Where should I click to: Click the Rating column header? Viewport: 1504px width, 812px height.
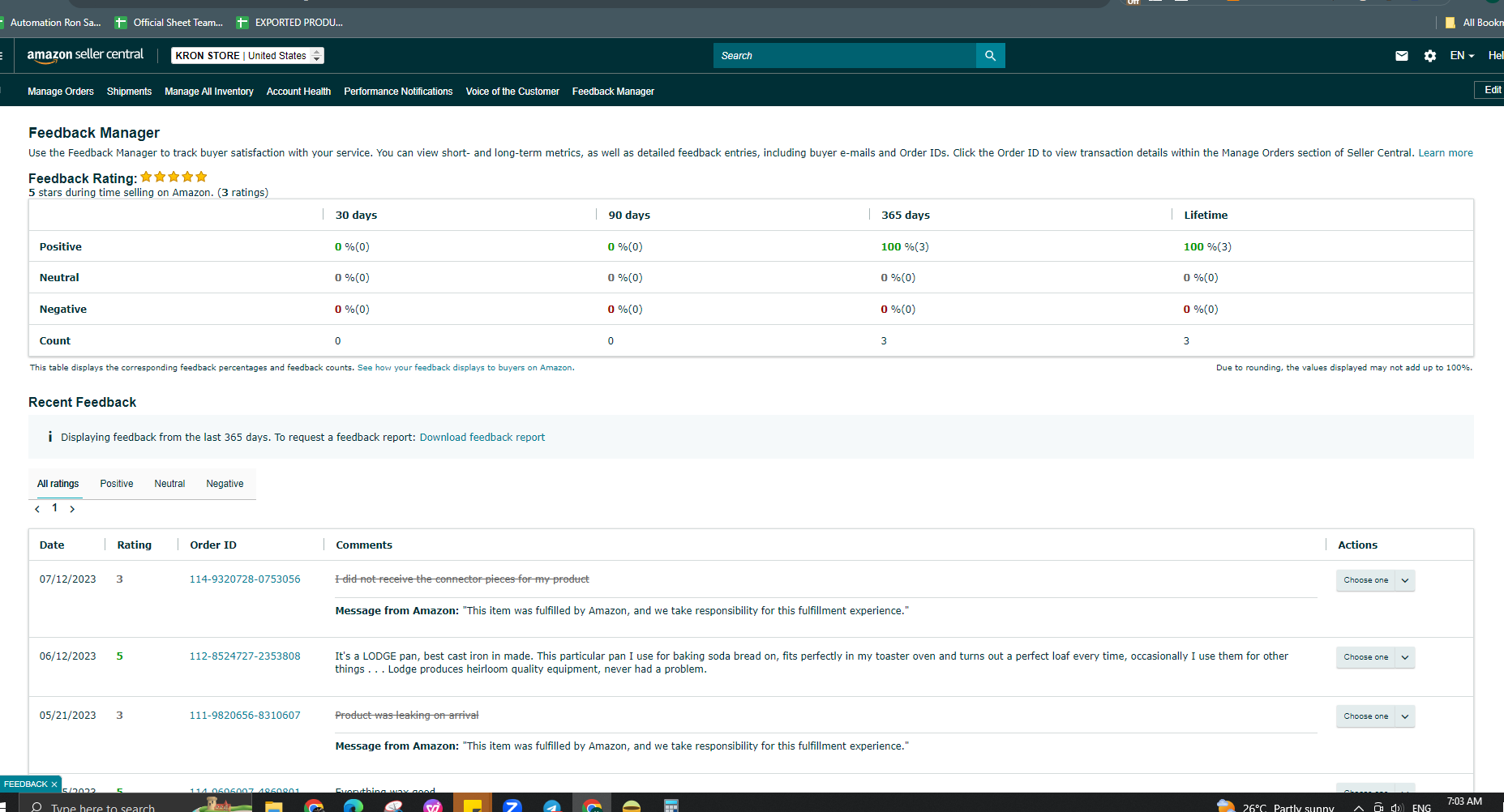coord(135,545)
